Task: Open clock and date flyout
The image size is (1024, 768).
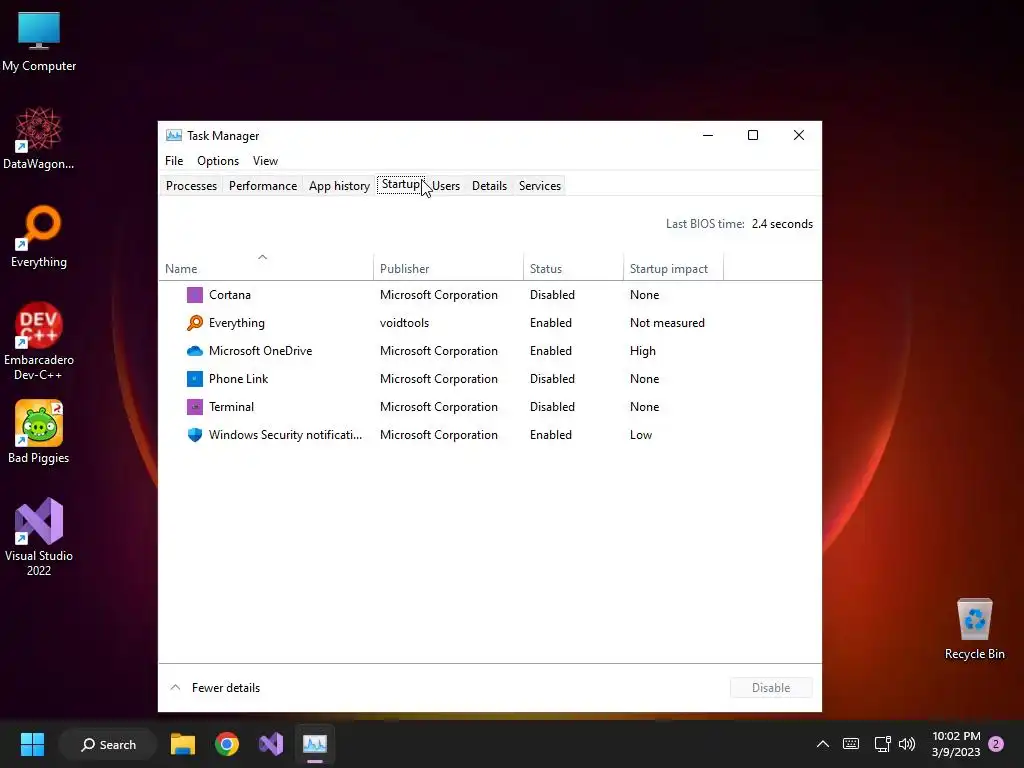Action: 956,744
